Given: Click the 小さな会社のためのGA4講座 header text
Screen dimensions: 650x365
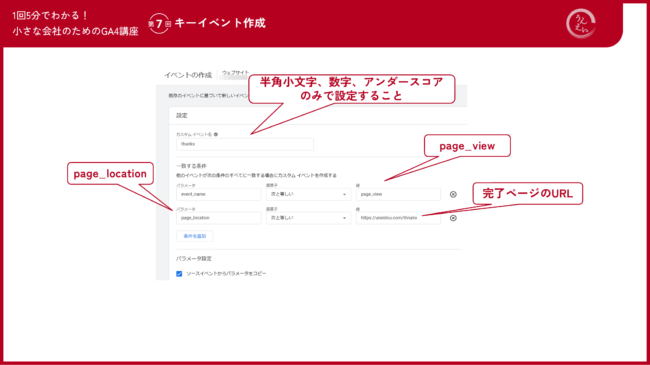Looking at the screenshot, I should (x=75, y=31).
